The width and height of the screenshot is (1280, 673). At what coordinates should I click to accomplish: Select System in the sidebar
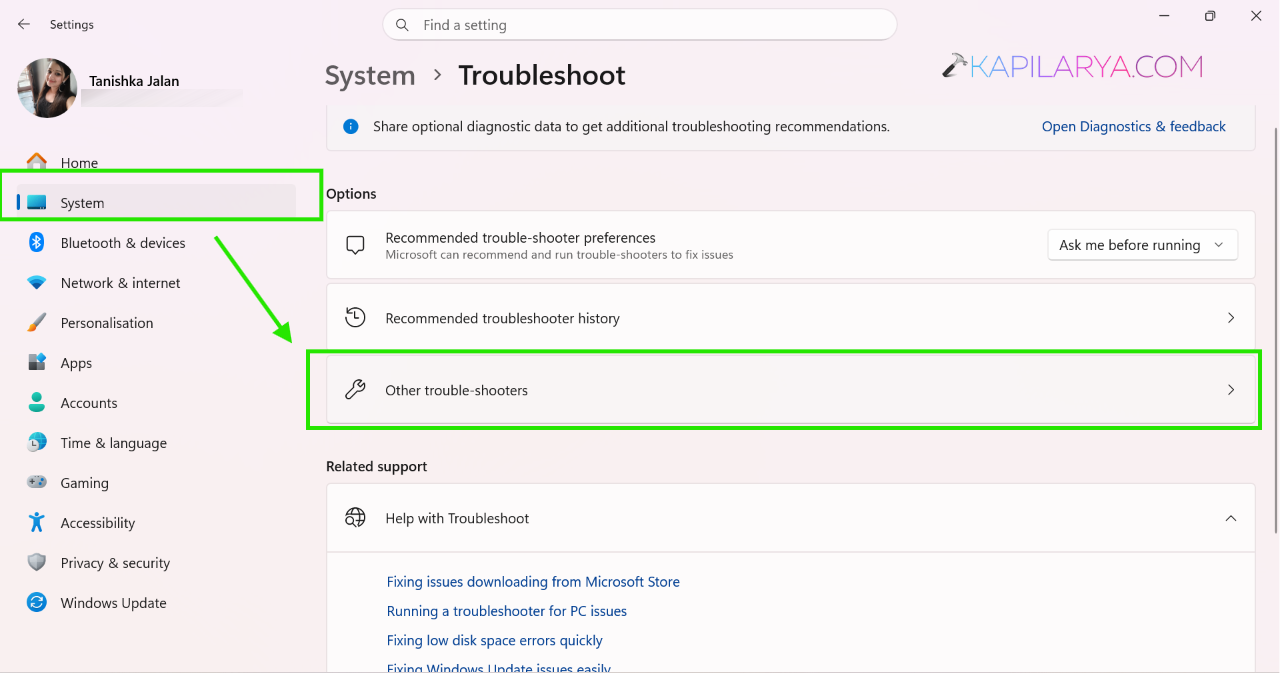82,203
